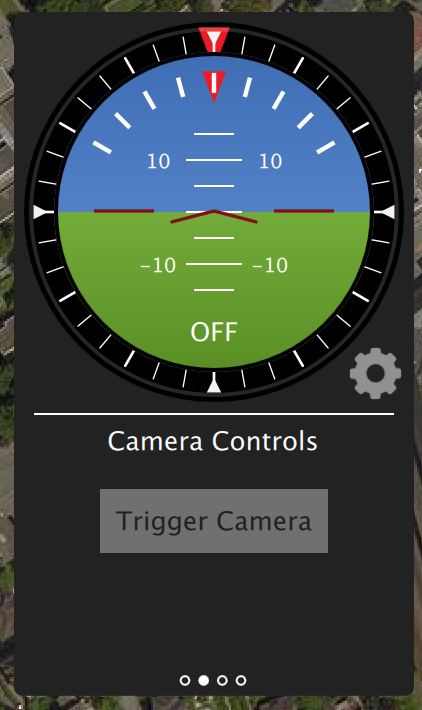Click the left dark red wing bar
The width and height of the screenshot is (422, 710).
(x=124, y=211)
